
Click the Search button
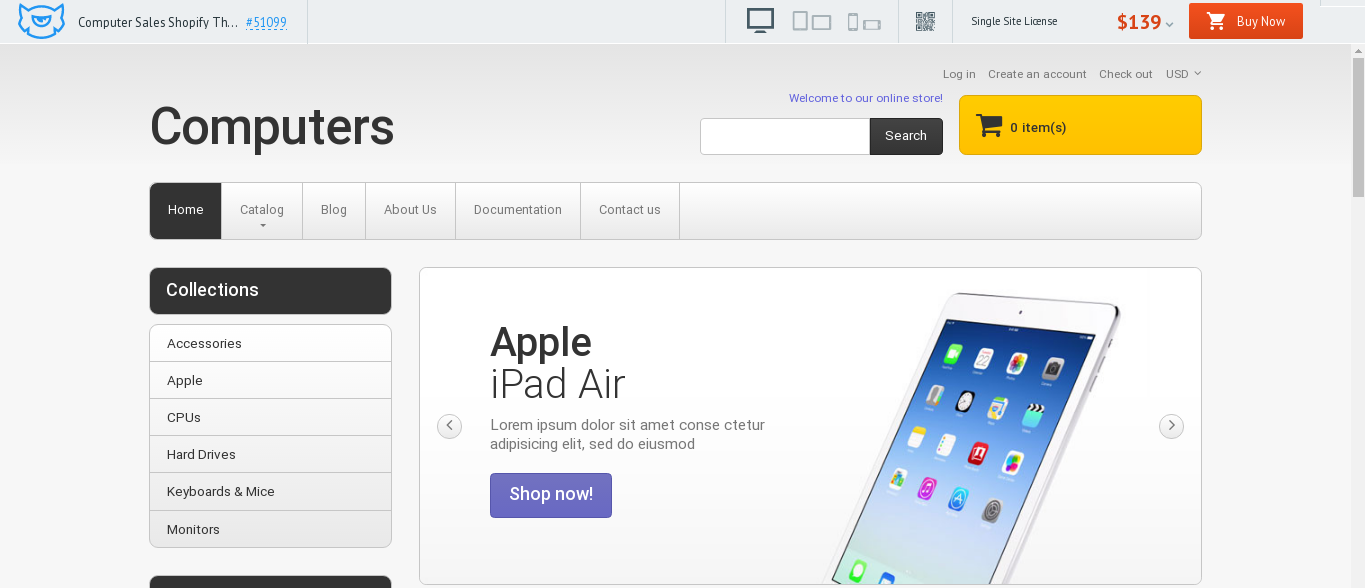tap(906, 136)
